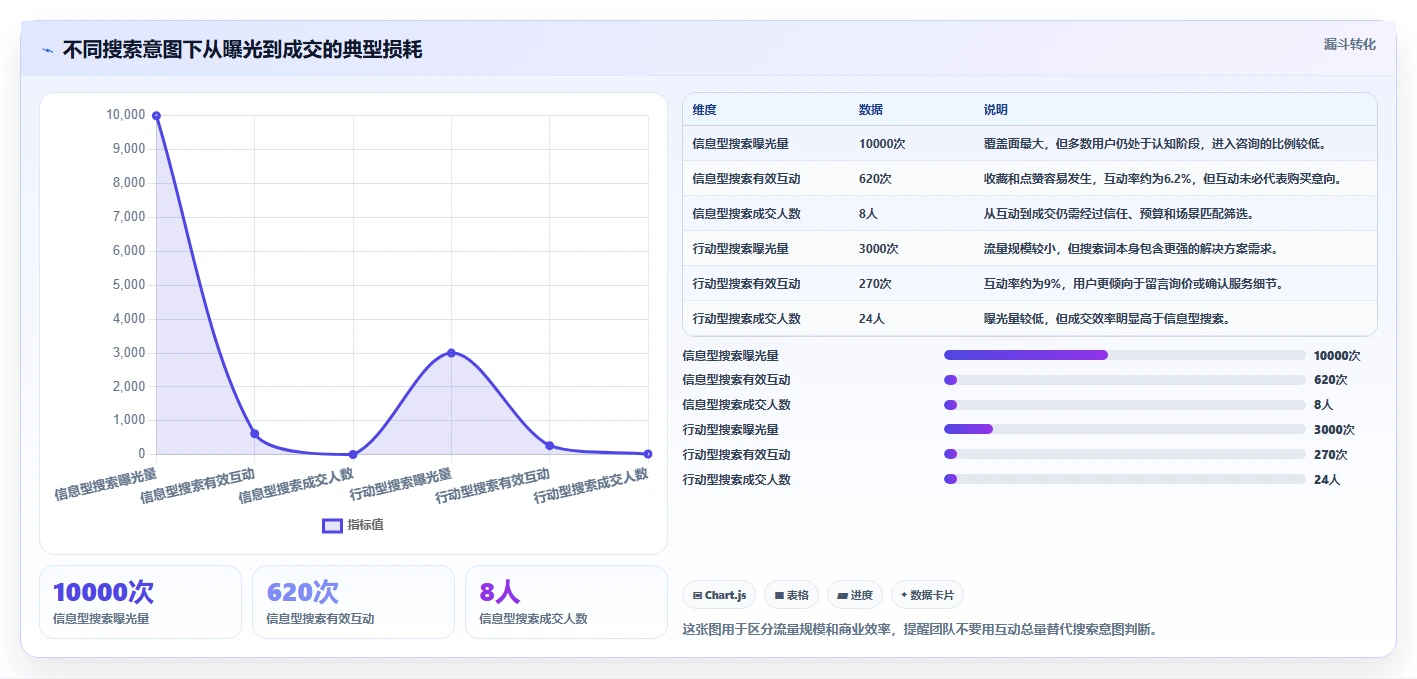
Task: Select the 表格 chip
Action: point(791,595)
